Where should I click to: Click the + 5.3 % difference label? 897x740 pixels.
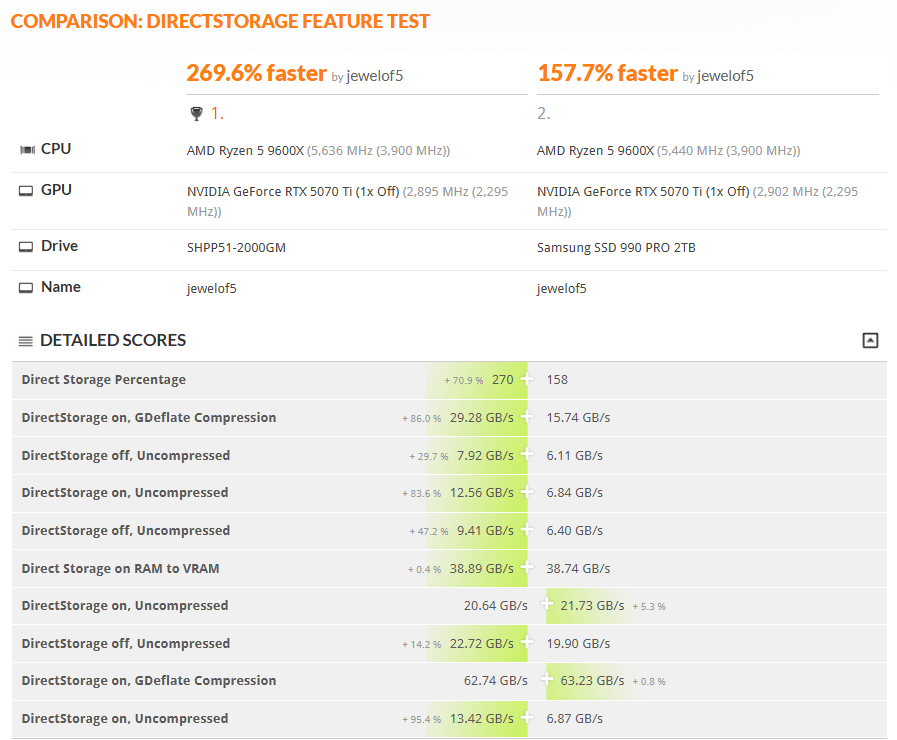(x=649, y=607)
